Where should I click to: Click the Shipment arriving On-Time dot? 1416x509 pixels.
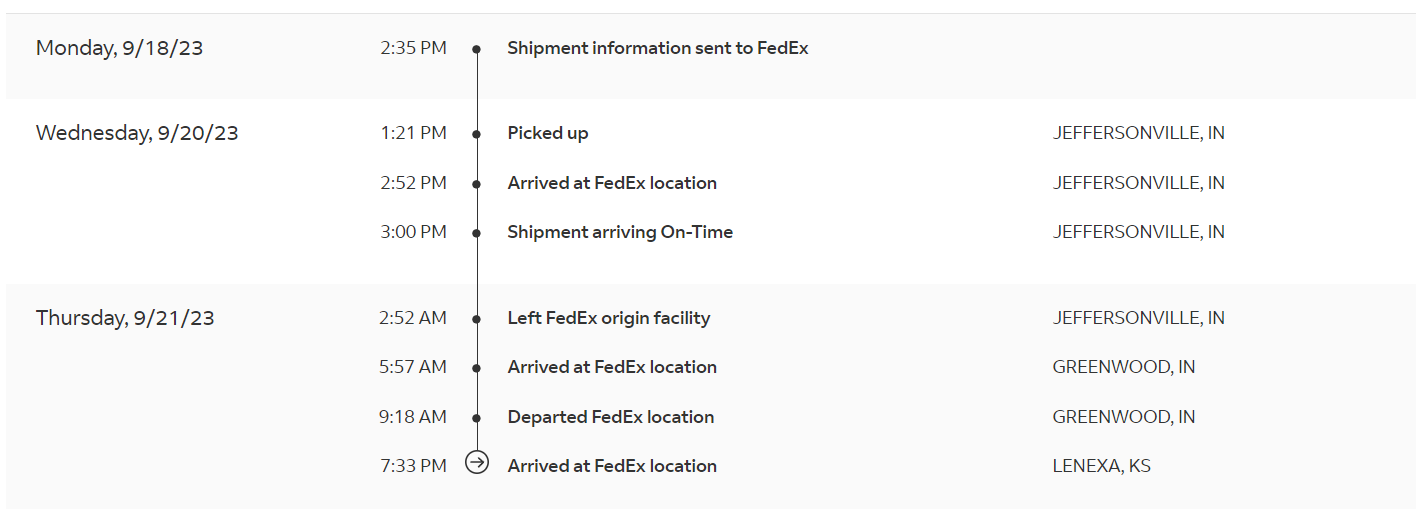[477, 232]
